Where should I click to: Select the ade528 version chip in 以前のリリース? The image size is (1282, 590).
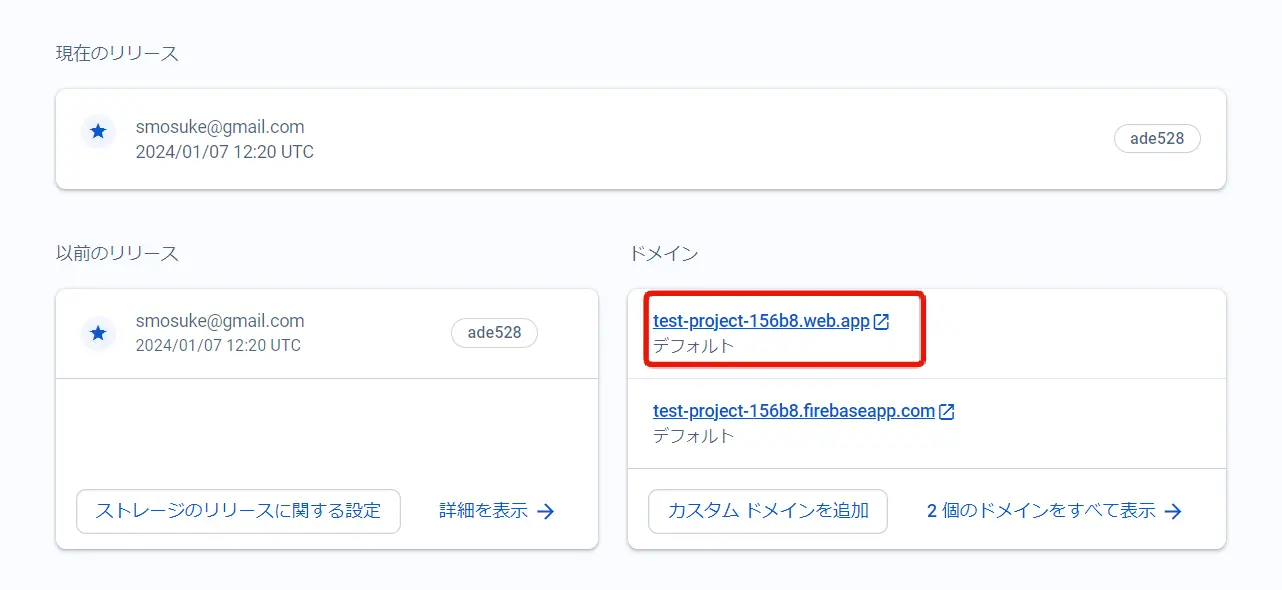click(494, 333)
